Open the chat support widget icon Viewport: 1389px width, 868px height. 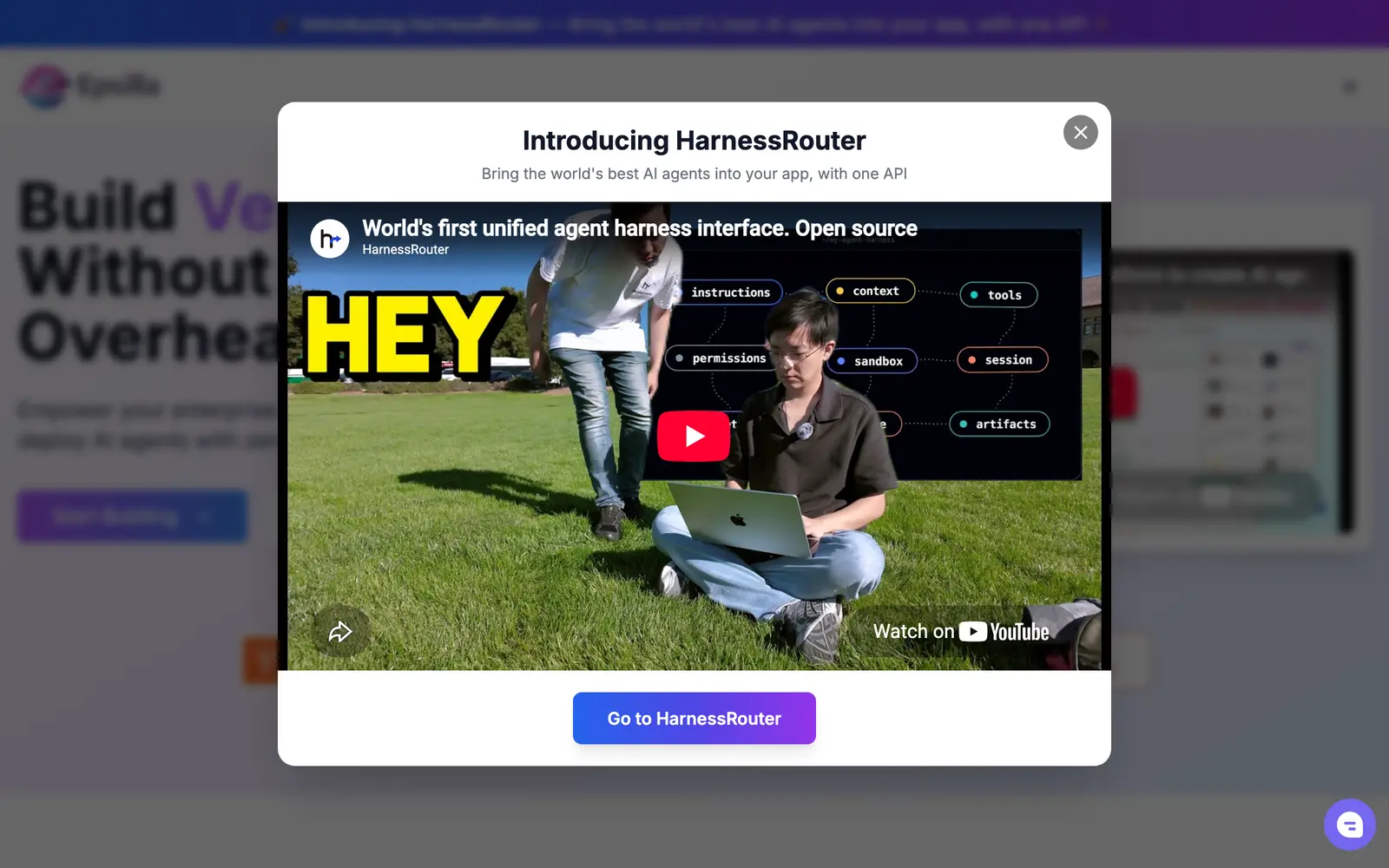[1349, 825]
